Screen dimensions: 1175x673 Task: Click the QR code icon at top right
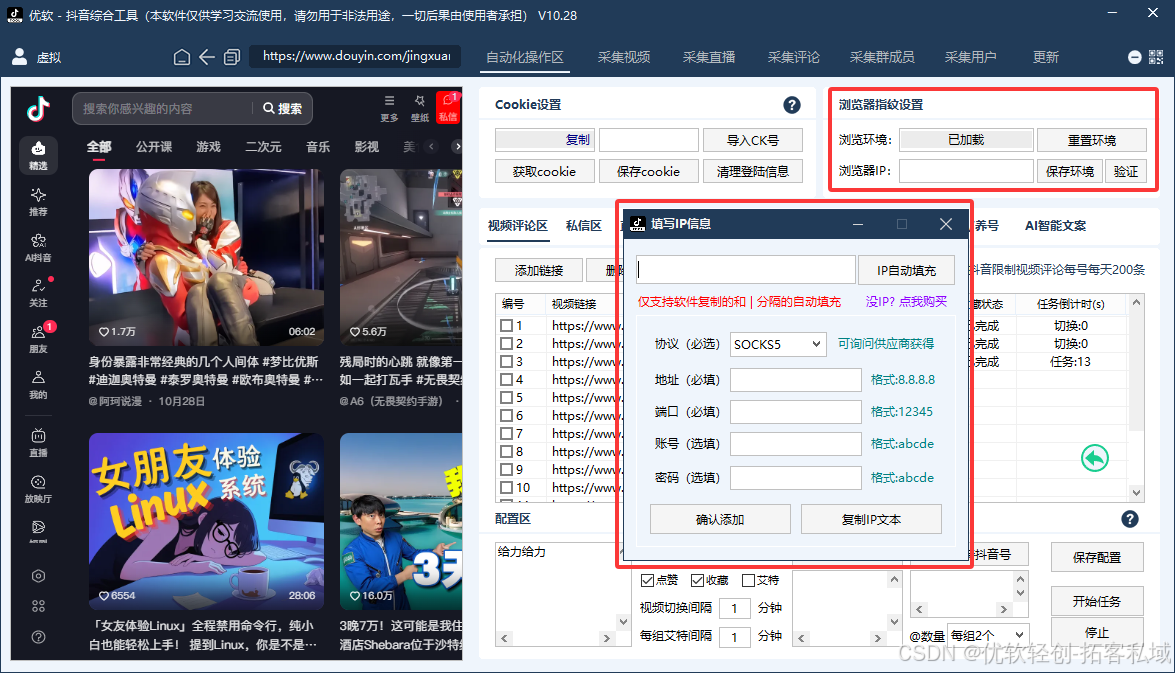1156,57
